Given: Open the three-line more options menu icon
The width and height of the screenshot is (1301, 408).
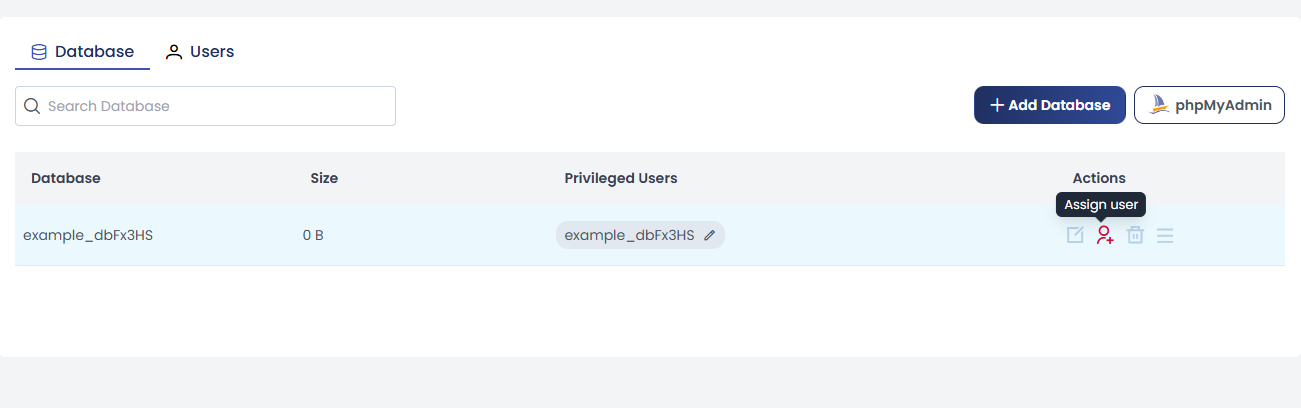Looking at the screenshot, I should point(1165,236).
